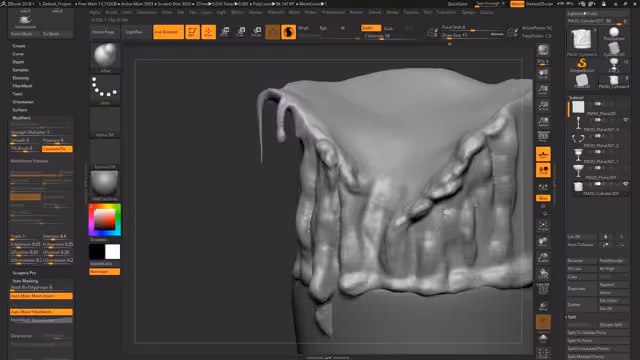The image size is (640, 360).
Task: Toggle the Transp icon in right shelf
Action: [x=543, y=306]
